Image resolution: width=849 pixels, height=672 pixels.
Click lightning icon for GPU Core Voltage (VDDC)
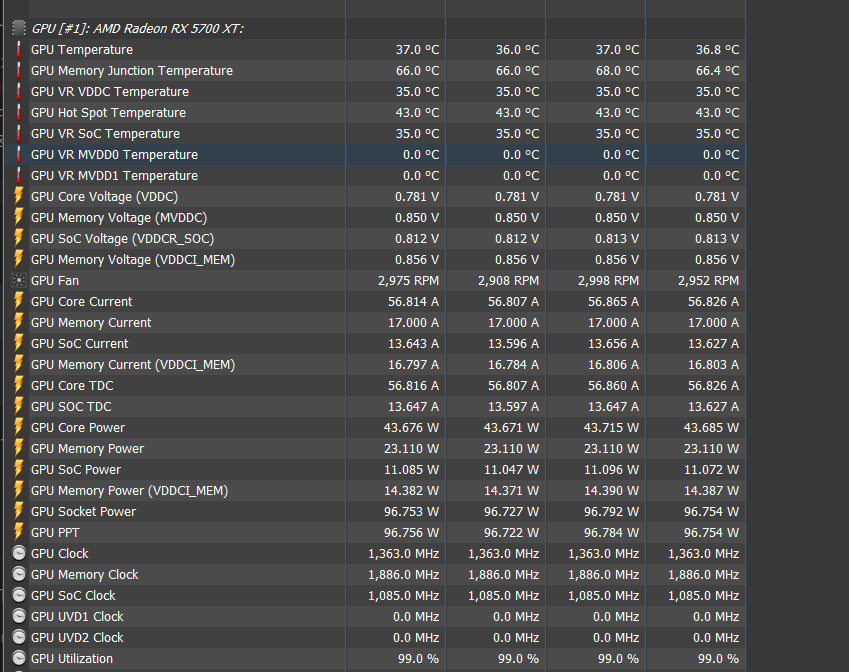(19, 197)
